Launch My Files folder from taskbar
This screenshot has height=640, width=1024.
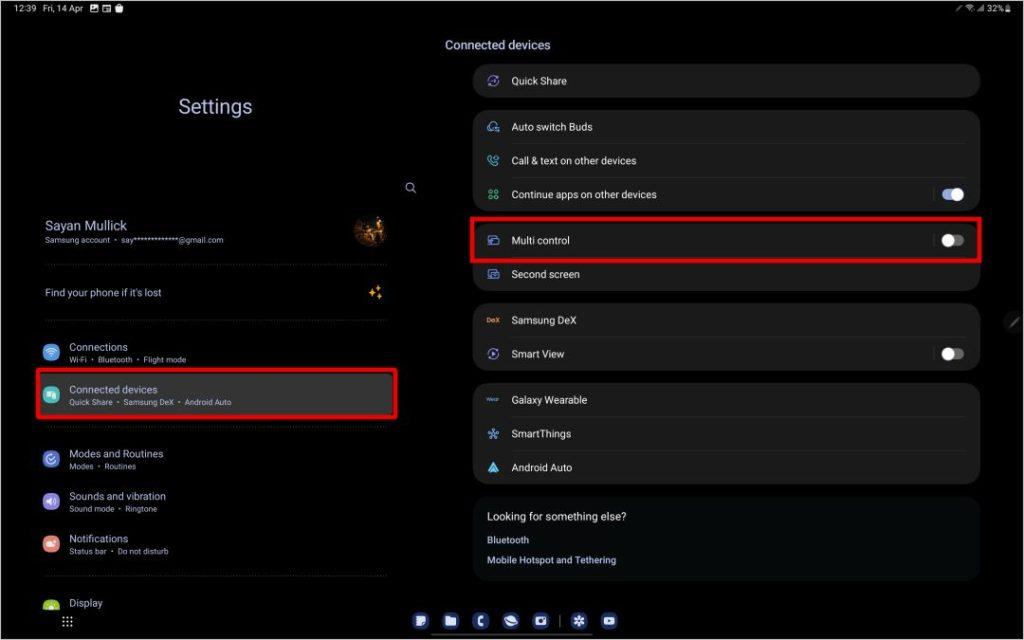point(451,620)
